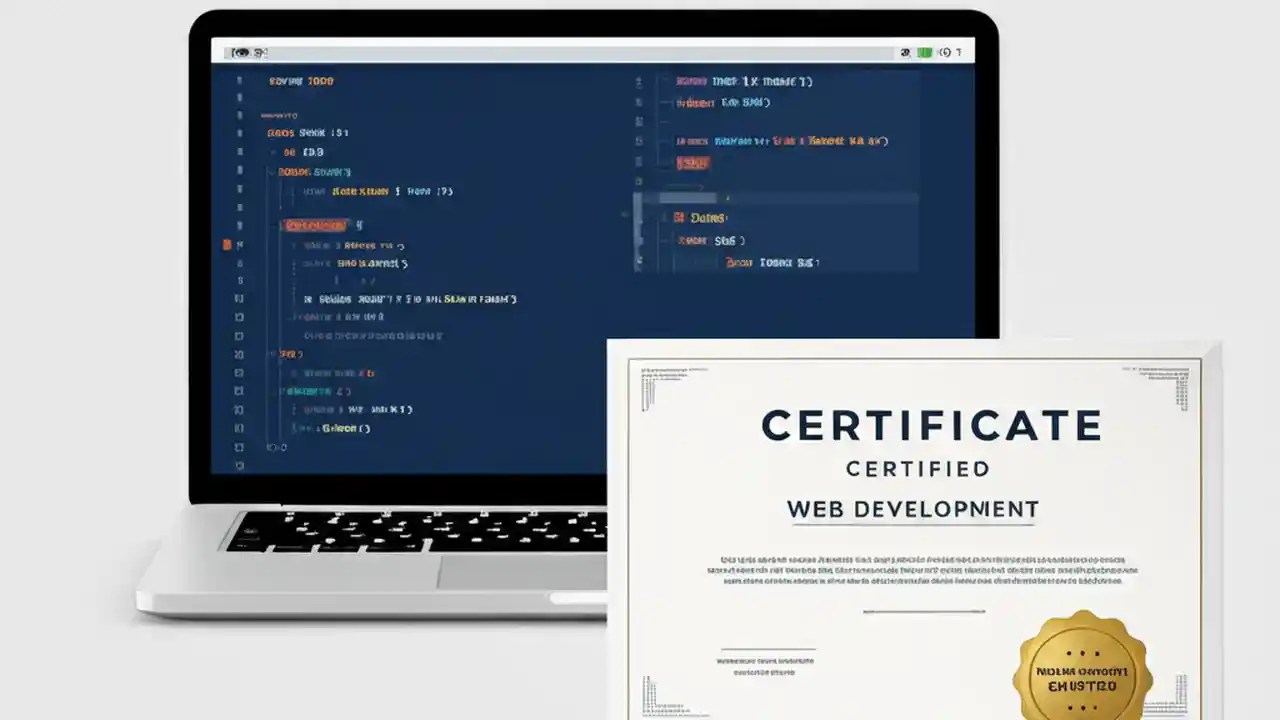Select the red error highlight in the right pane
The width and height of the screenshot is (1280, 720).
click(693, 162)
